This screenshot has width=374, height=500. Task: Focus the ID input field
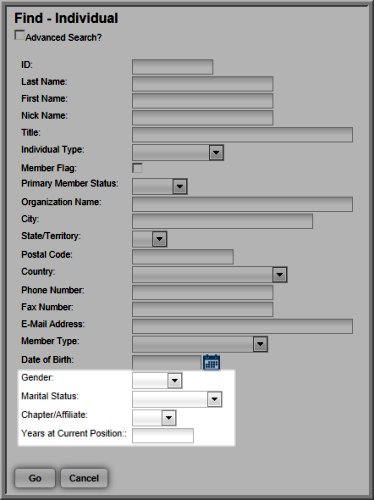[x=172, y=67]
